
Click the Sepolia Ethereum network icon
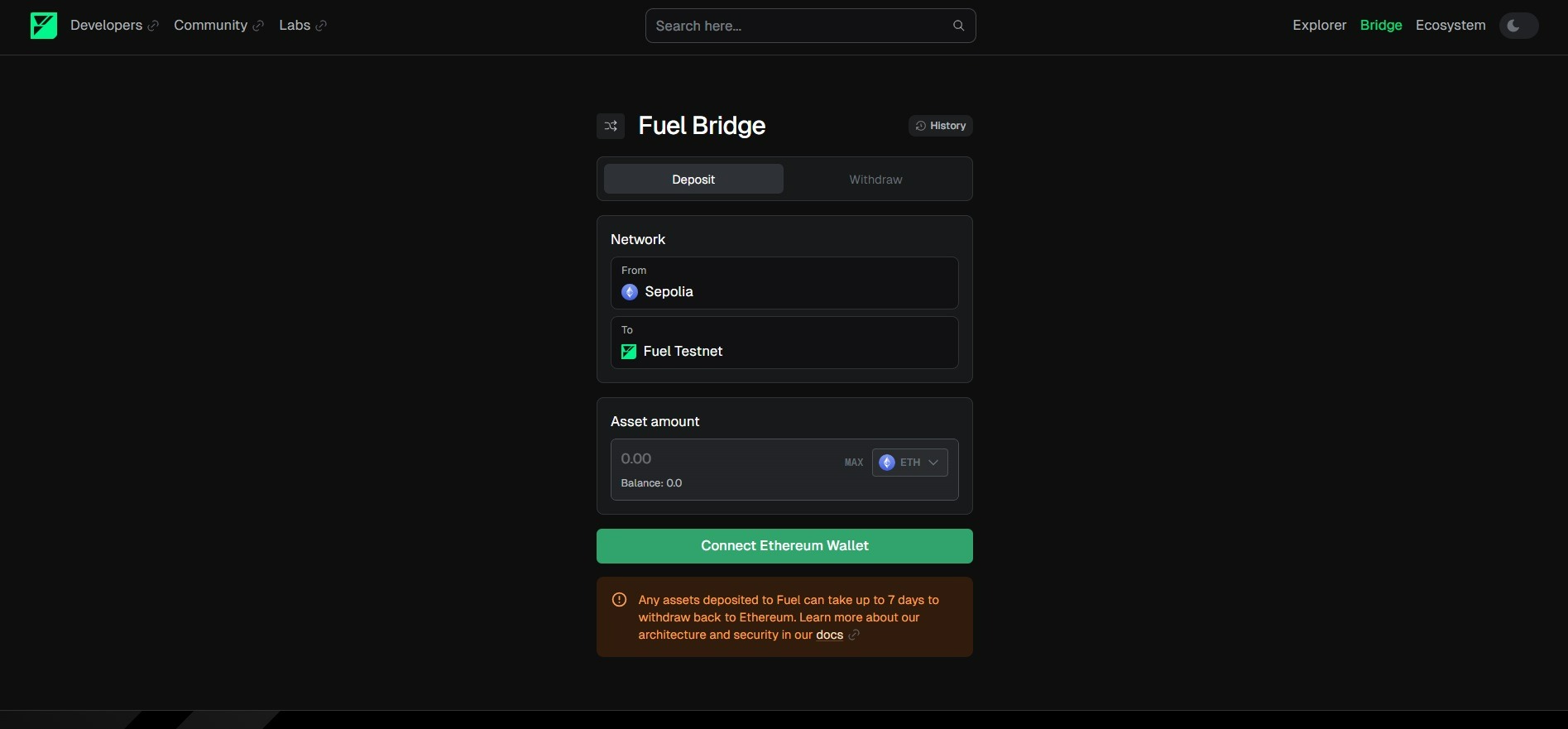pyautogui.click(x=630, y=292)
